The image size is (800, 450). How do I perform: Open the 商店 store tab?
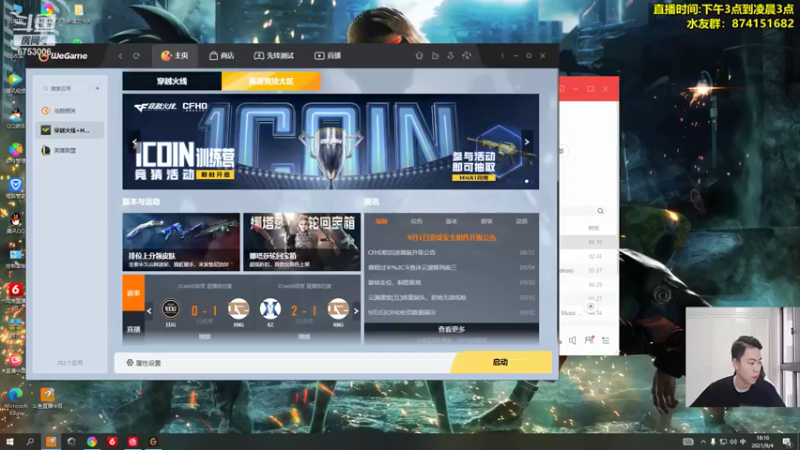pos(221,56)
